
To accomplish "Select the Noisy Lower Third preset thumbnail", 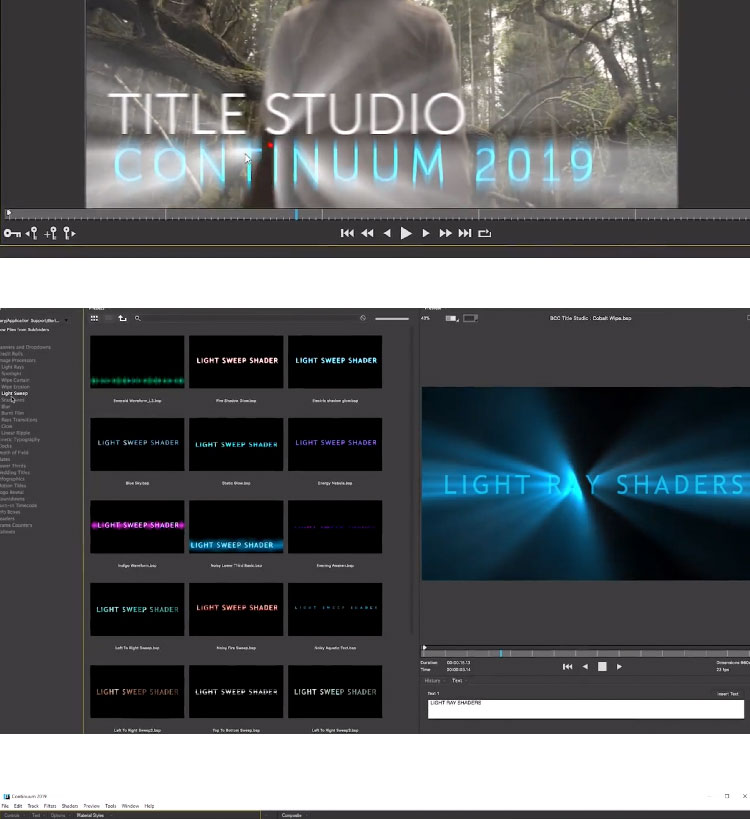I will tap(236, 526).
